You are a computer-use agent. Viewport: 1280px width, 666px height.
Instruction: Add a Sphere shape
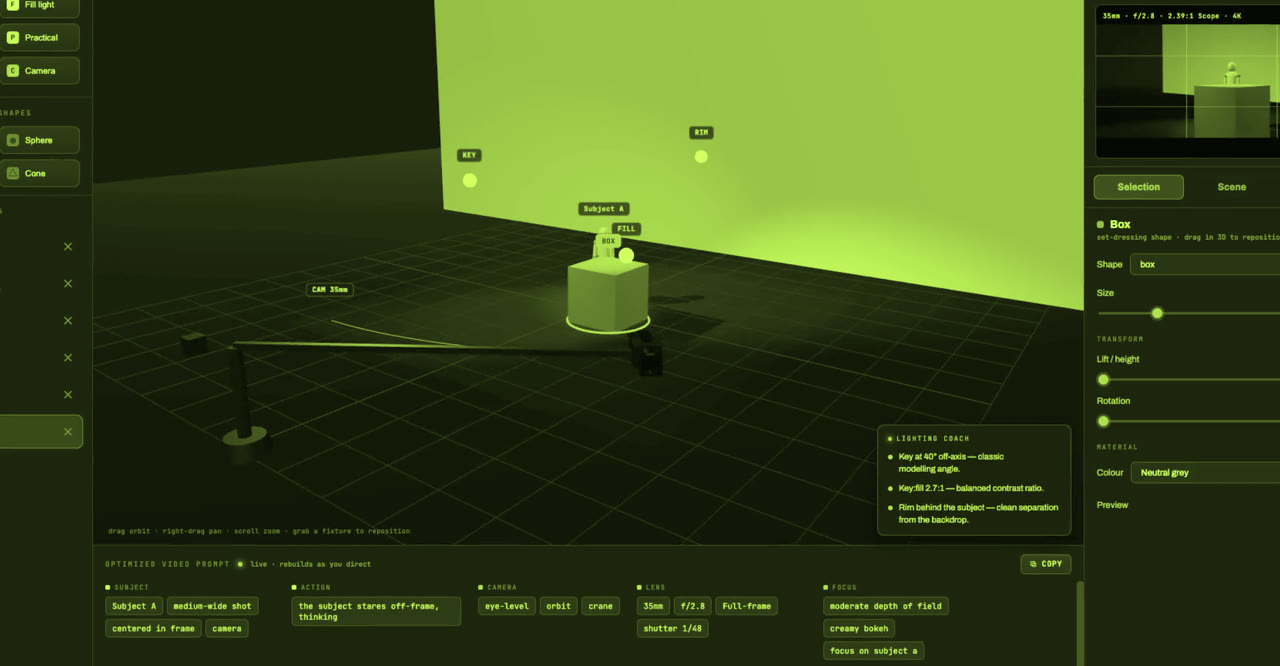pos(39,140)
